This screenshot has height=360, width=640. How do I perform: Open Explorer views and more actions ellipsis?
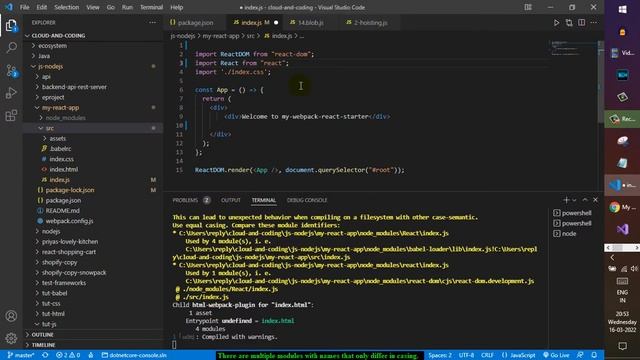pos(152,23)
